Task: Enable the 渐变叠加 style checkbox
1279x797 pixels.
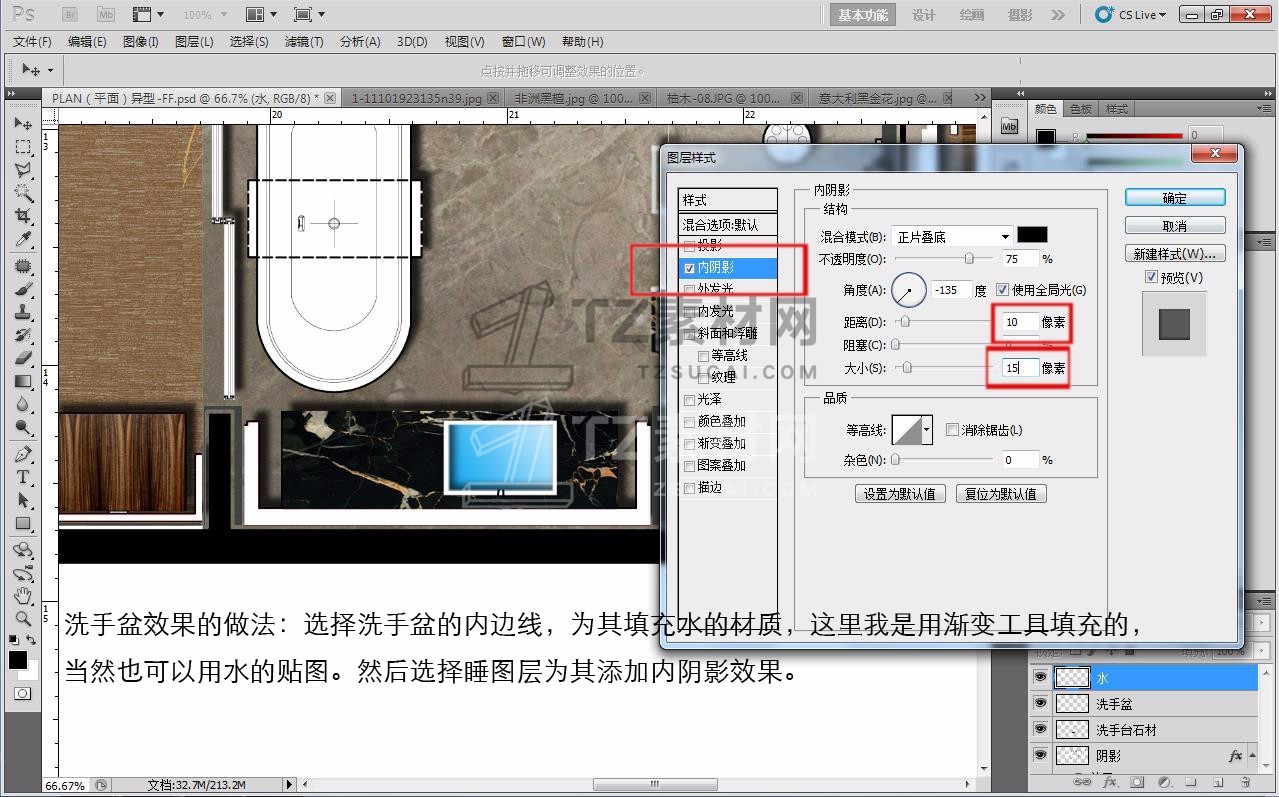Action: coord(688,444)
